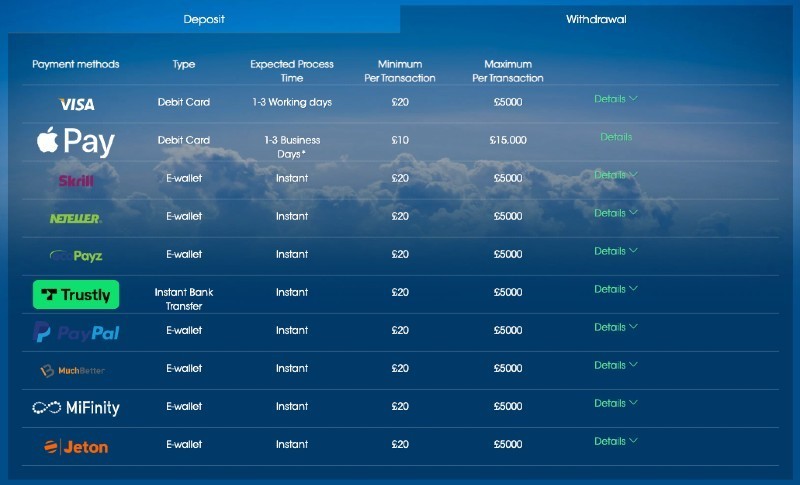Click the Trustly logo

76,294
